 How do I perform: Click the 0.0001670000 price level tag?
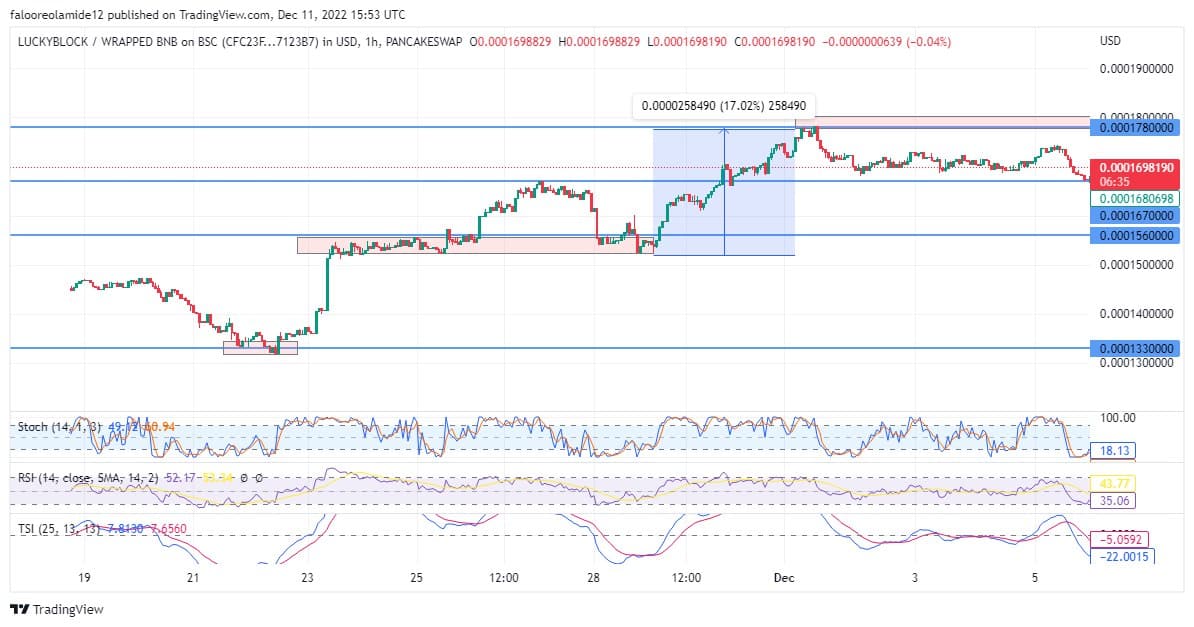point(1135,216)
